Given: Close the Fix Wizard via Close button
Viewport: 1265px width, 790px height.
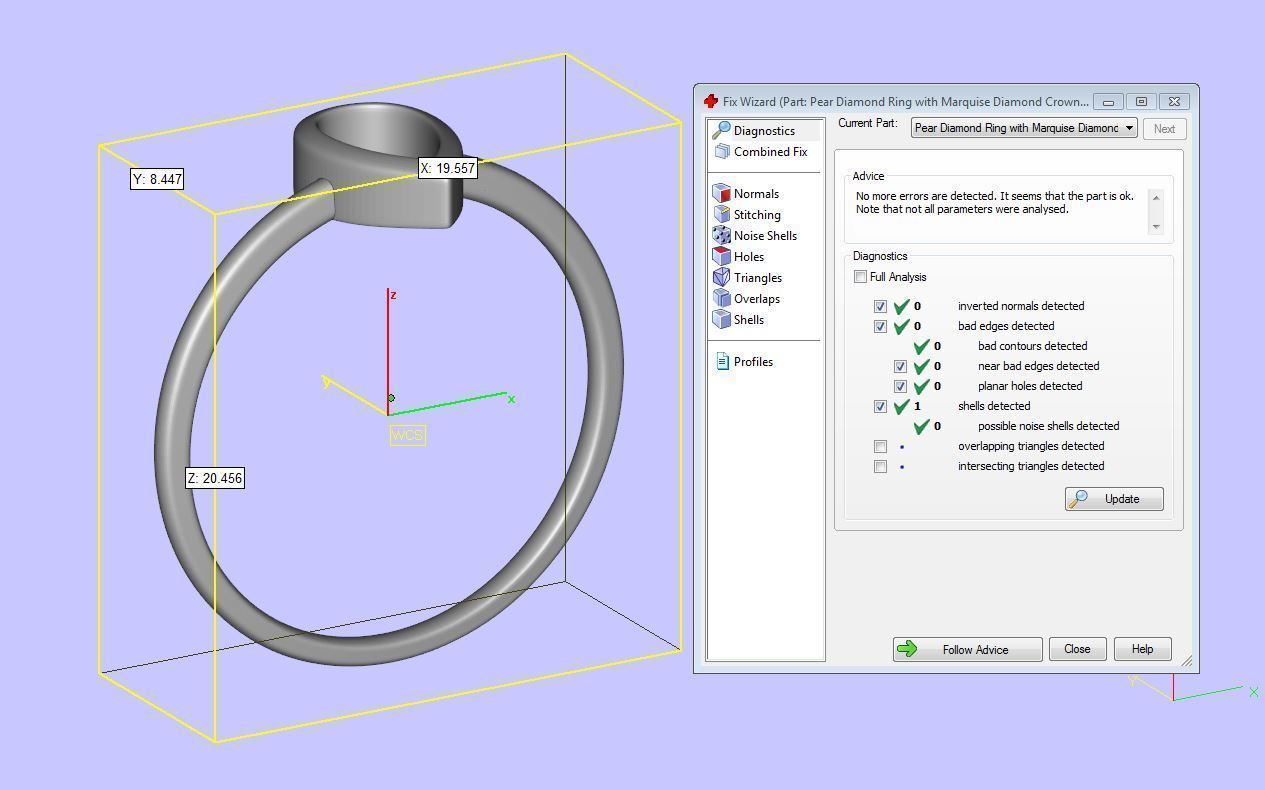Looking at the screenshot, I should (x=1077, y=649).
